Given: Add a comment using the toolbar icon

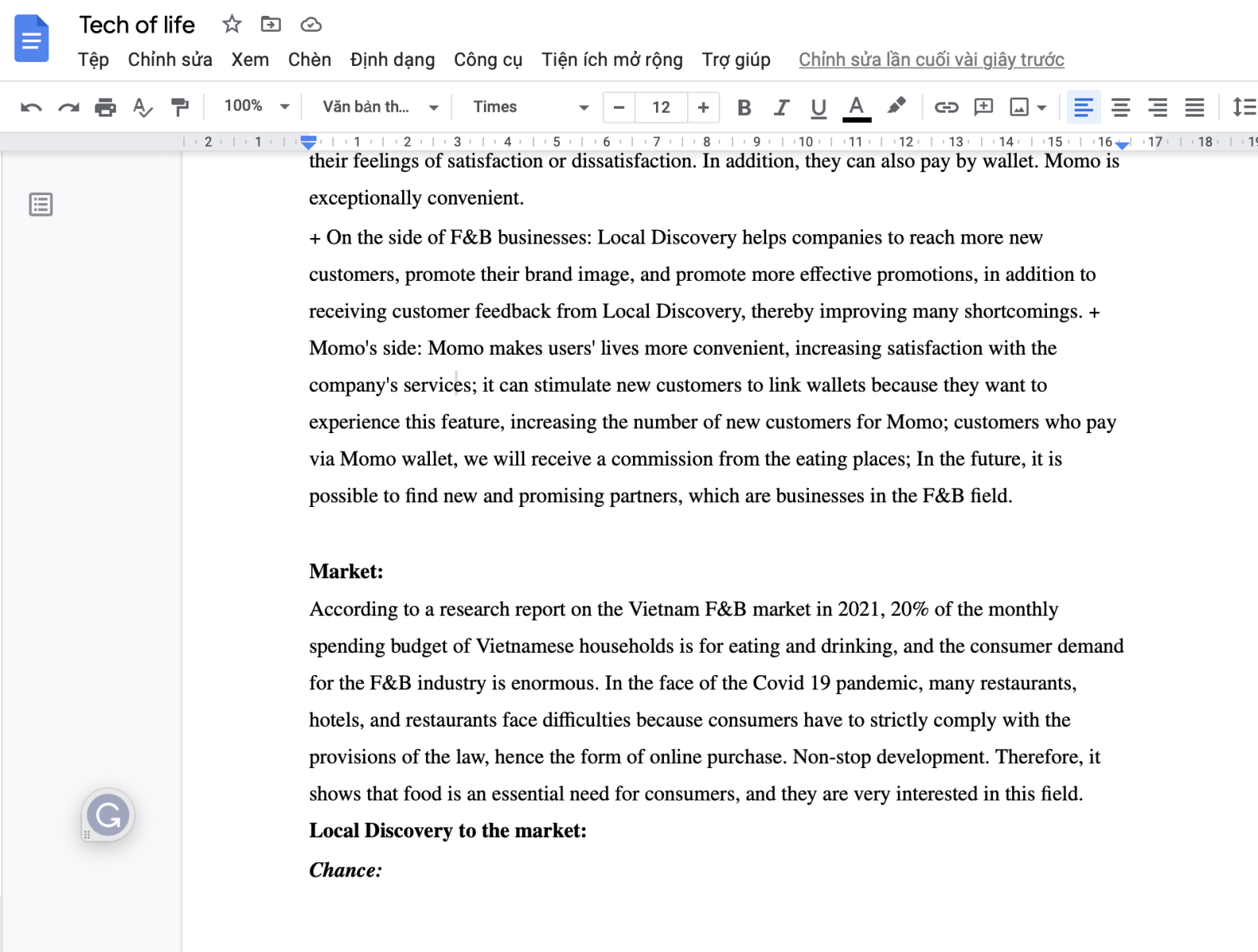Looking at the screenshot, I should [x=984, y=107].
